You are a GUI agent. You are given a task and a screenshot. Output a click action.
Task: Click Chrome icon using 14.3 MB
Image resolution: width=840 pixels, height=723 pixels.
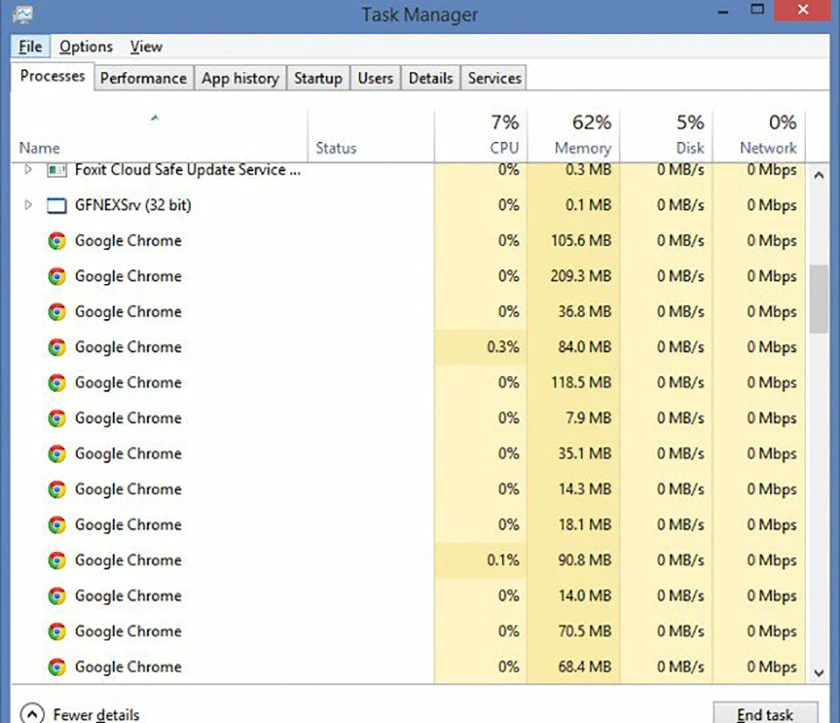(x=57, y=489)
